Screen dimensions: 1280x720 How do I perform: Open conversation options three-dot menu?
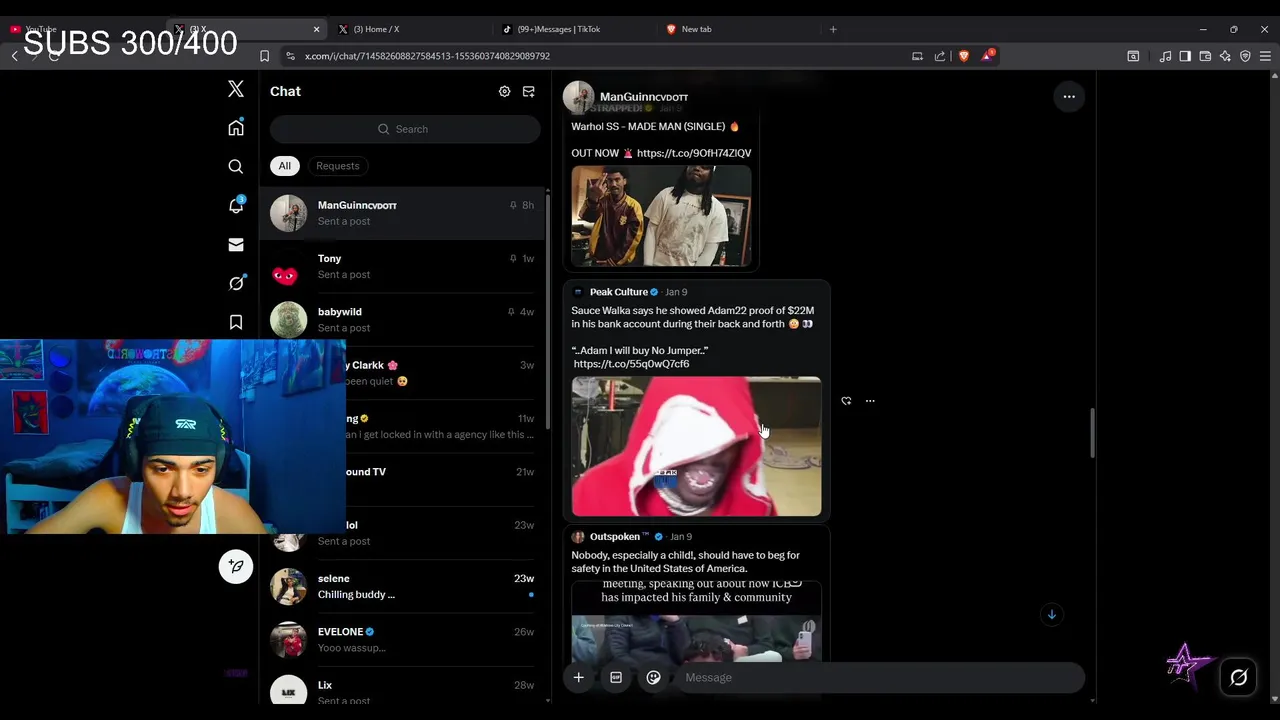tap(1069, 97)
